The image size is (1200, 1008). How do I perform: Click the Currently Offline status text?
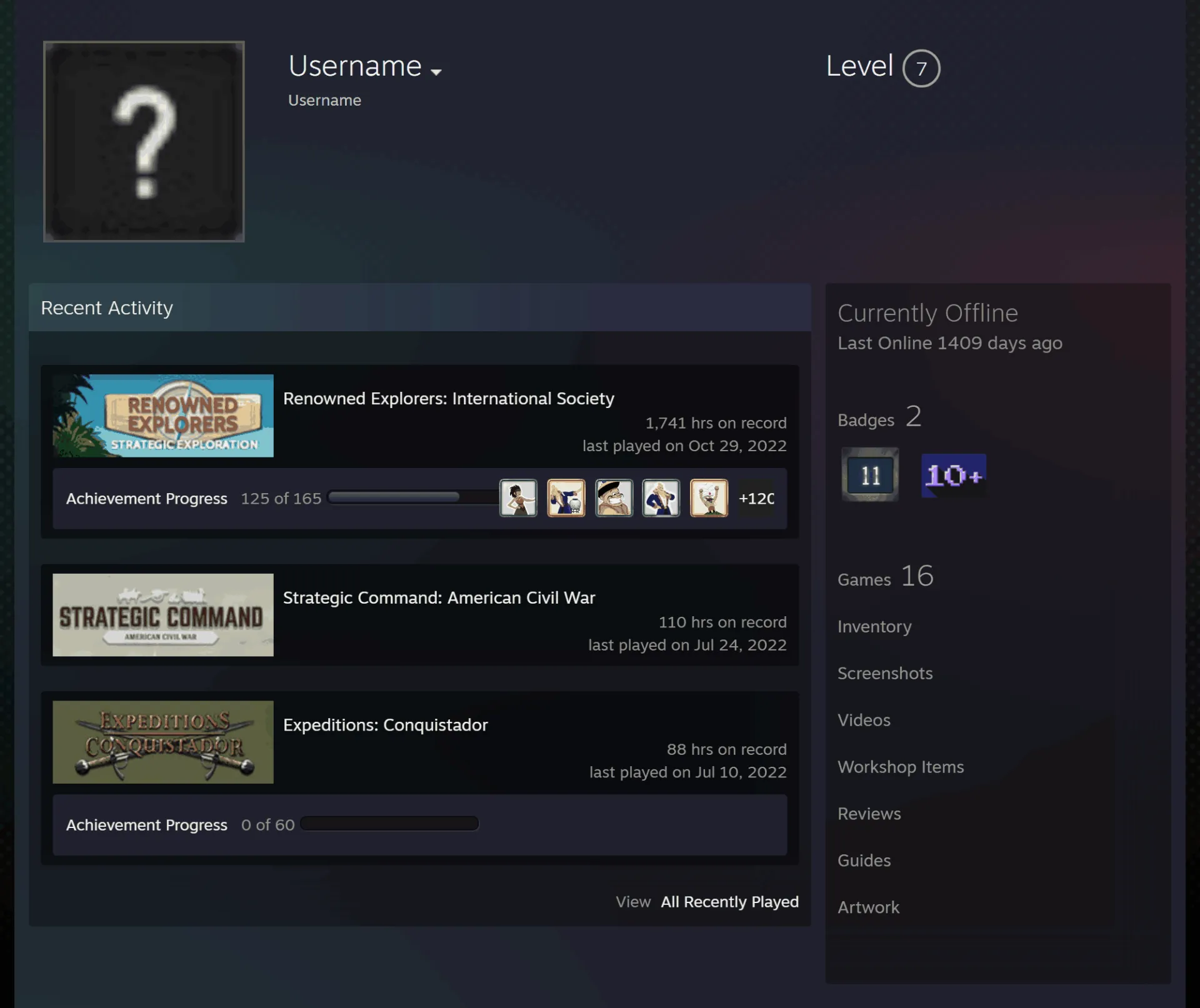coord(928,313)
